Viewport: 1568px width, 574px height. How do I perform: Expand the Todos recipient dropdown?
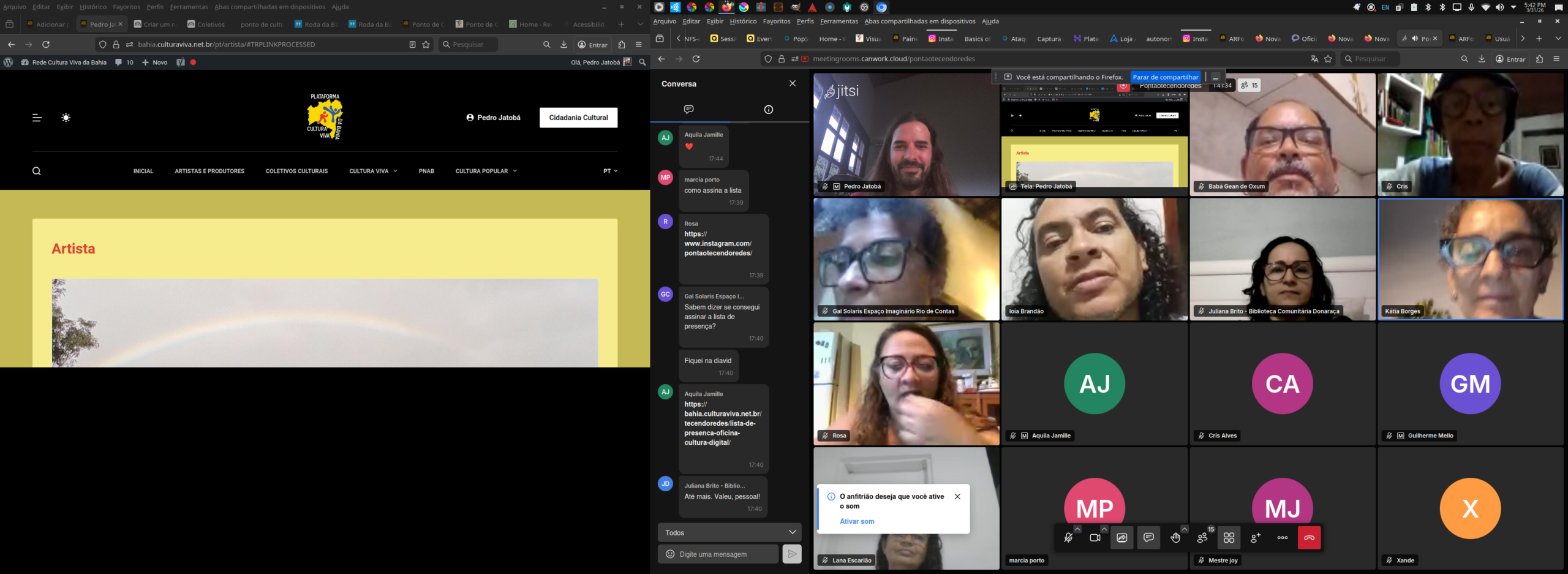(x=729, y=532)
